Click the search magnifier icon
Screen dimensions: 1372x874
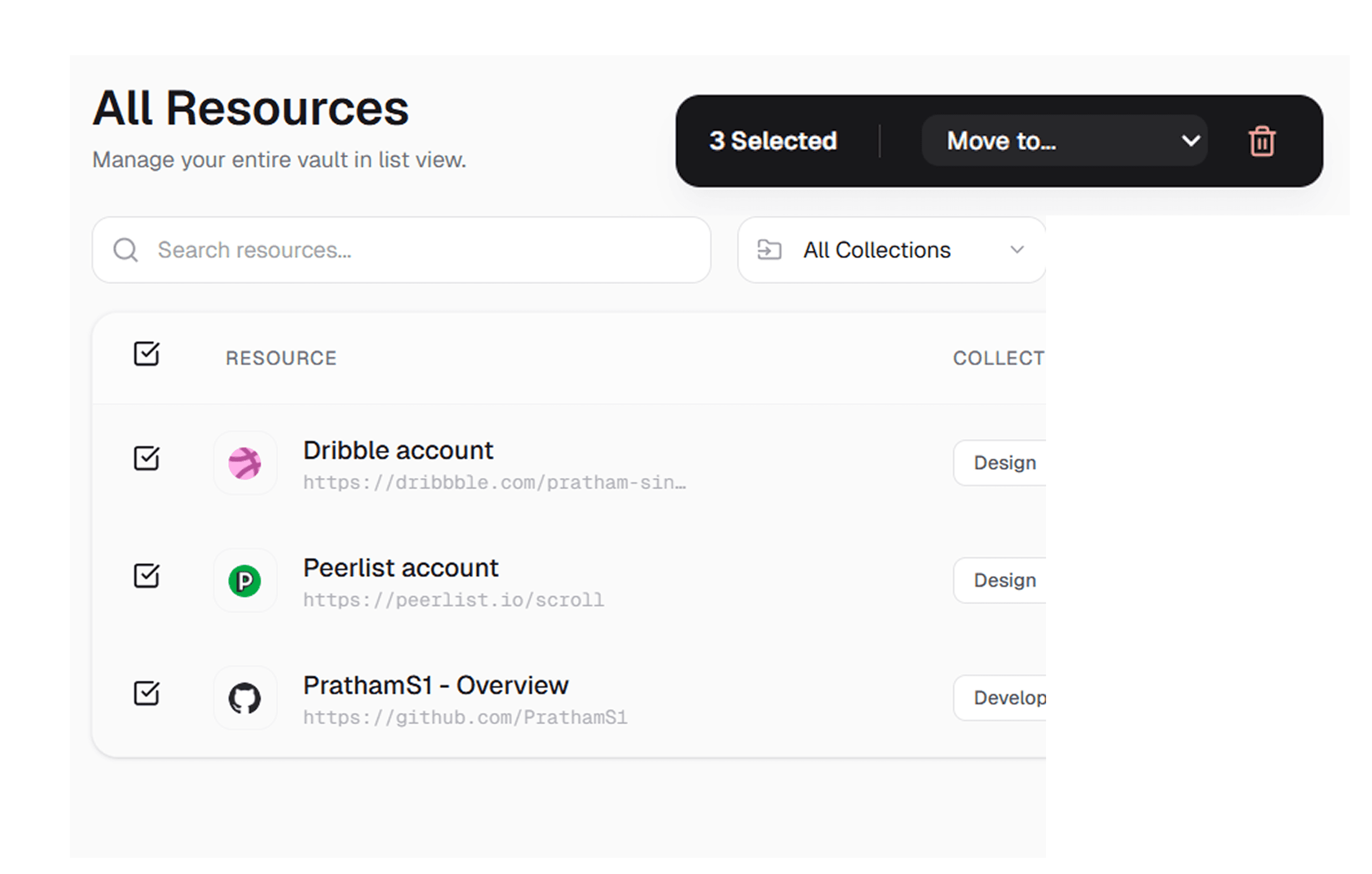[x=125, y=250]
